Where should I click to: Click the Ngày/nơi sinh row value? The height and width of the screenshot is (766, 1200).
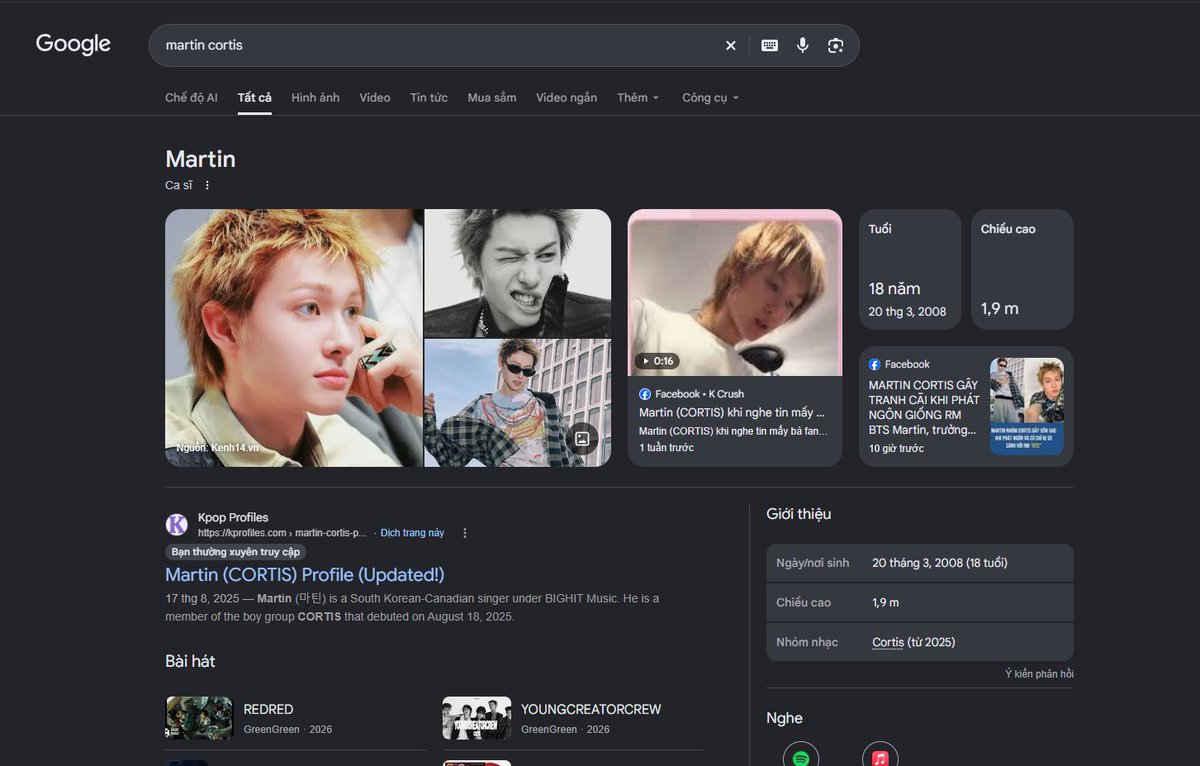pyautogui.click(x=940, y=563)
